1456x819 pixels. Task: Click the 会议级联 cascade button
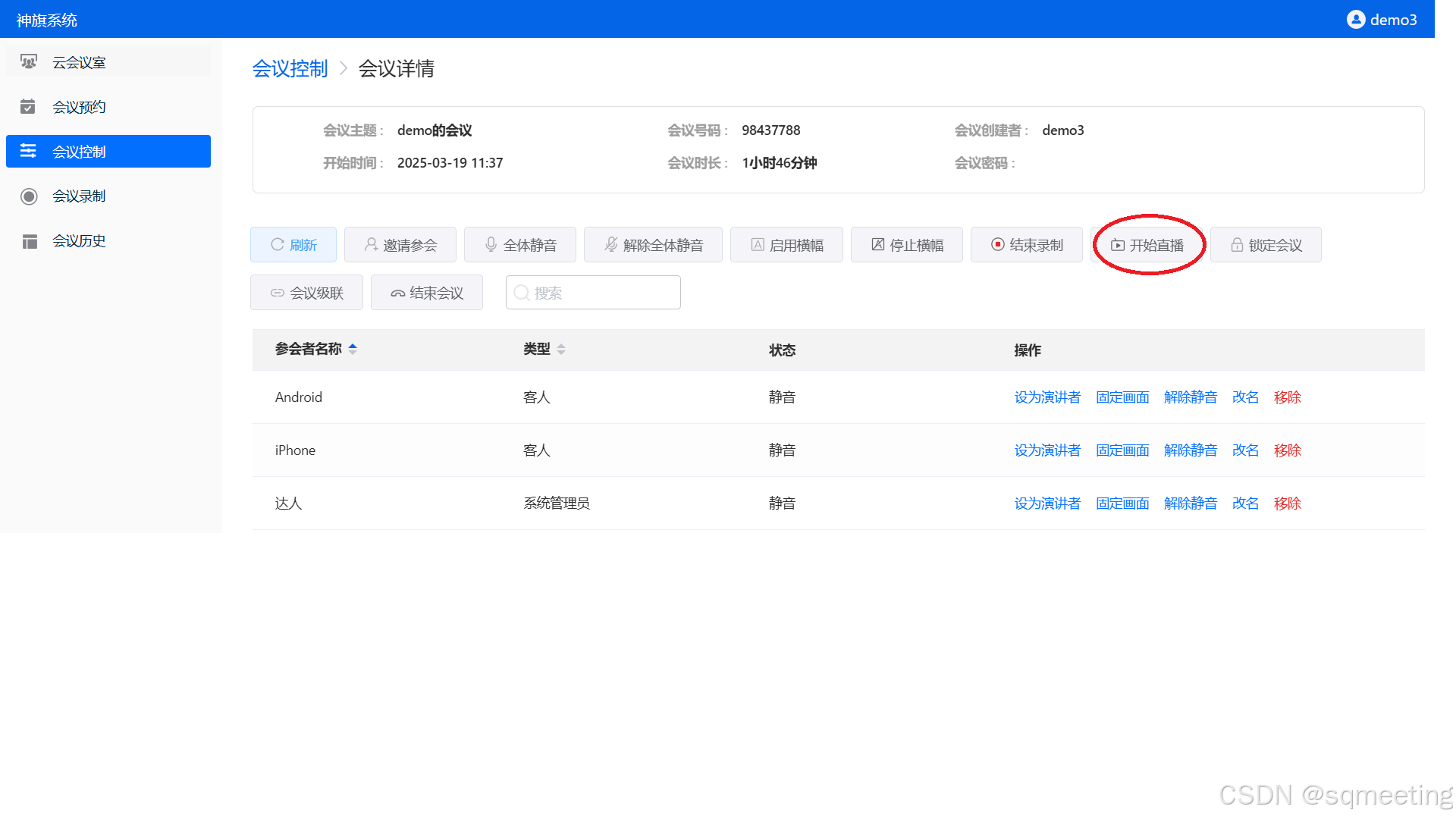pyautogui.click(x=306, y=293)
